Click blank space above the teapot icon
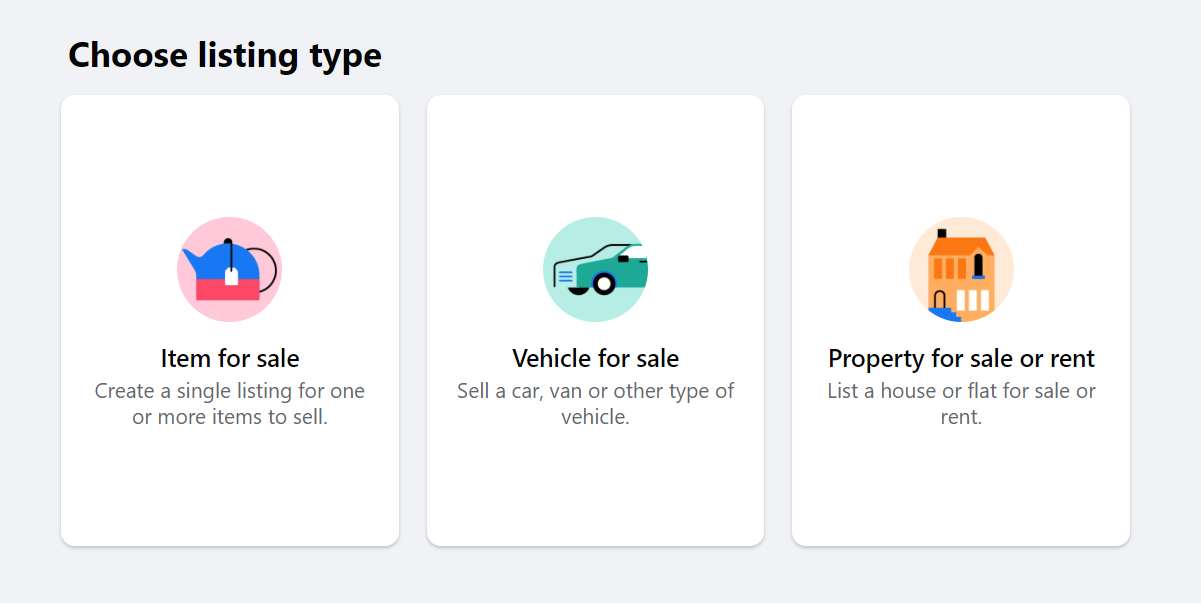Screen dimensions: 1201x603 coord(230,155)
